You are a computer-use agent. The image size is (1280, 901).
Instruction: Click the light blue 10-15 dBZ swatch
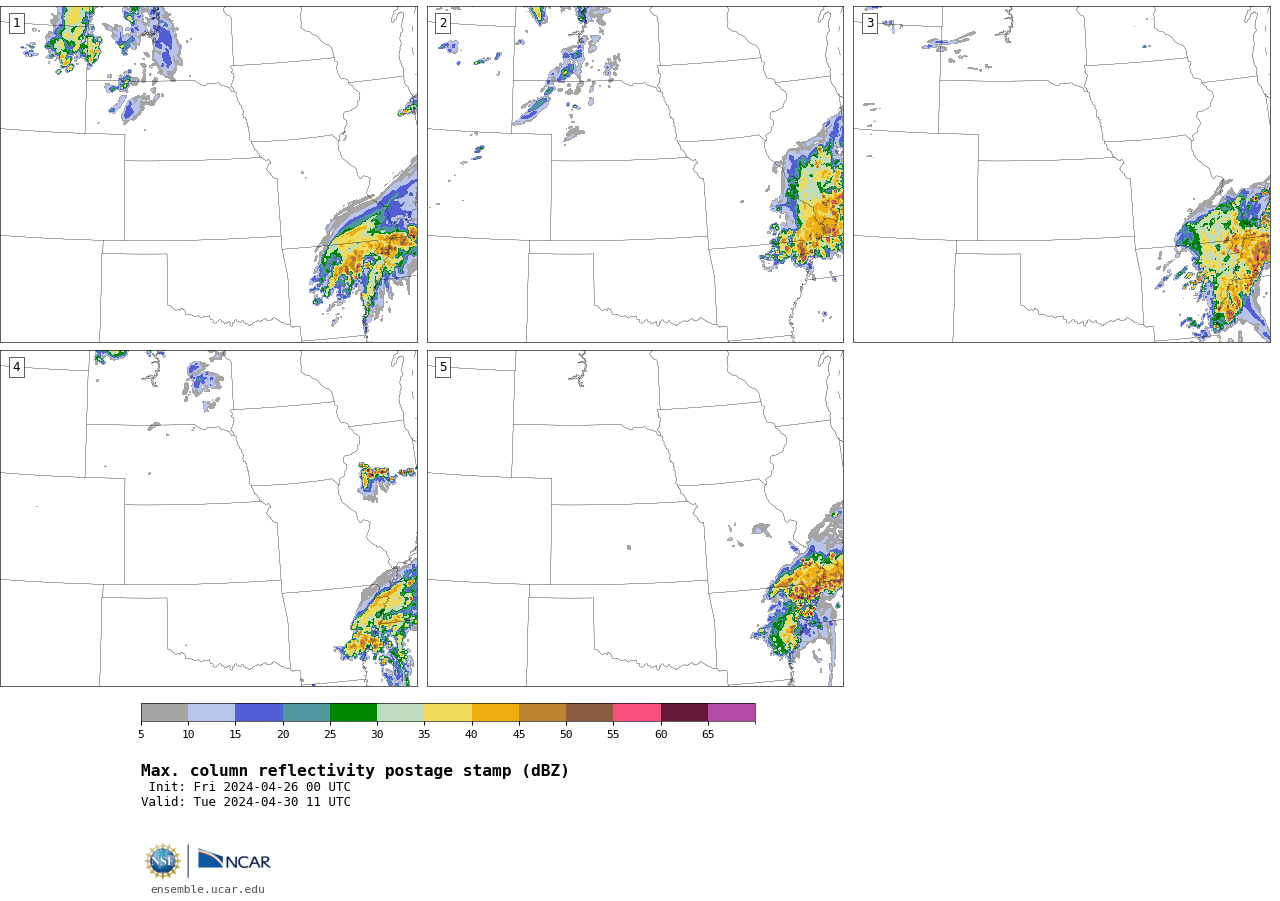click(212, 712)
